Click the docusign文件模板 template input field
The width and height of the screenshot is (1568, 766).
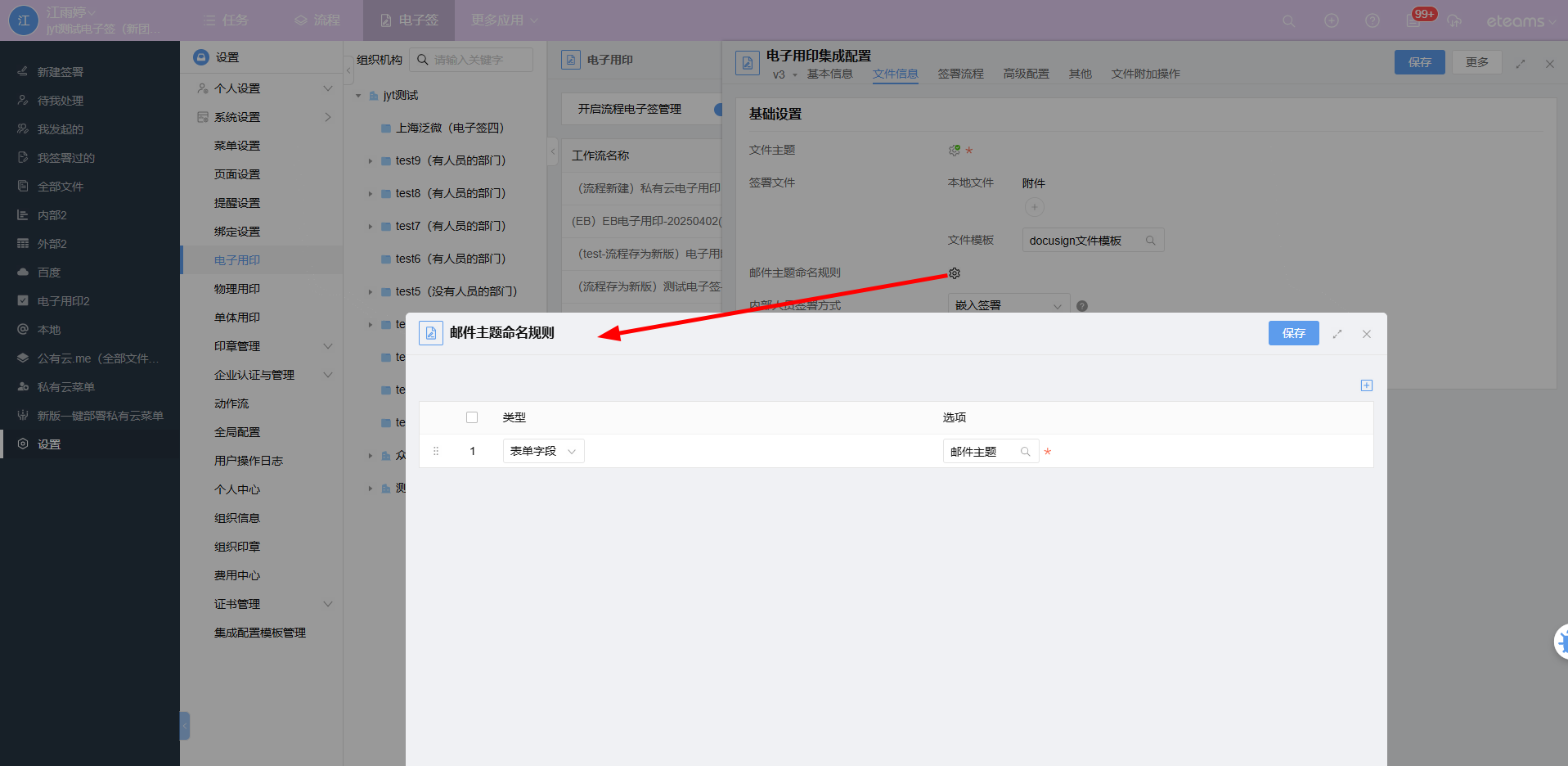click(1084, 241)
